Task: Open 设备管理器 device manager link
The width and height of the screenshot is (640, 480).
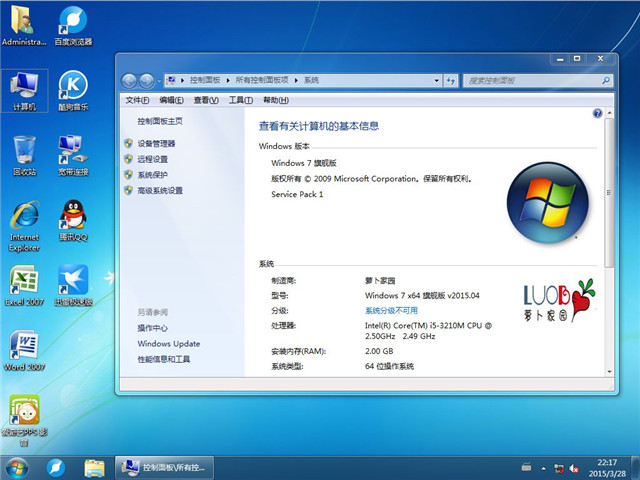Action: (x=156, y=144)
